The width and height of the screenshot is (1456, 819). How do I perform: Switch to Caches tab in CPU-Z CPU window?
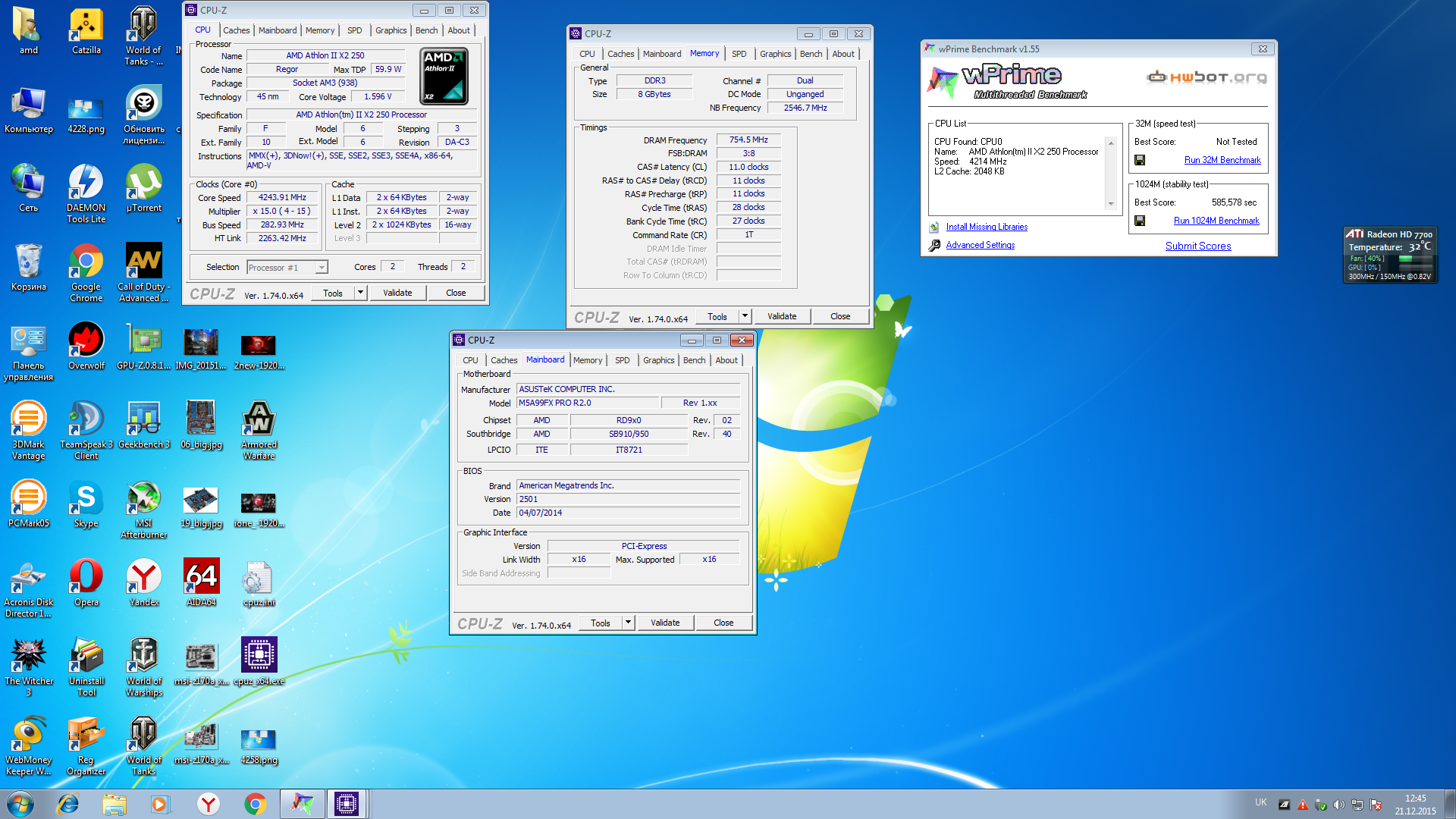click(236, 30)
